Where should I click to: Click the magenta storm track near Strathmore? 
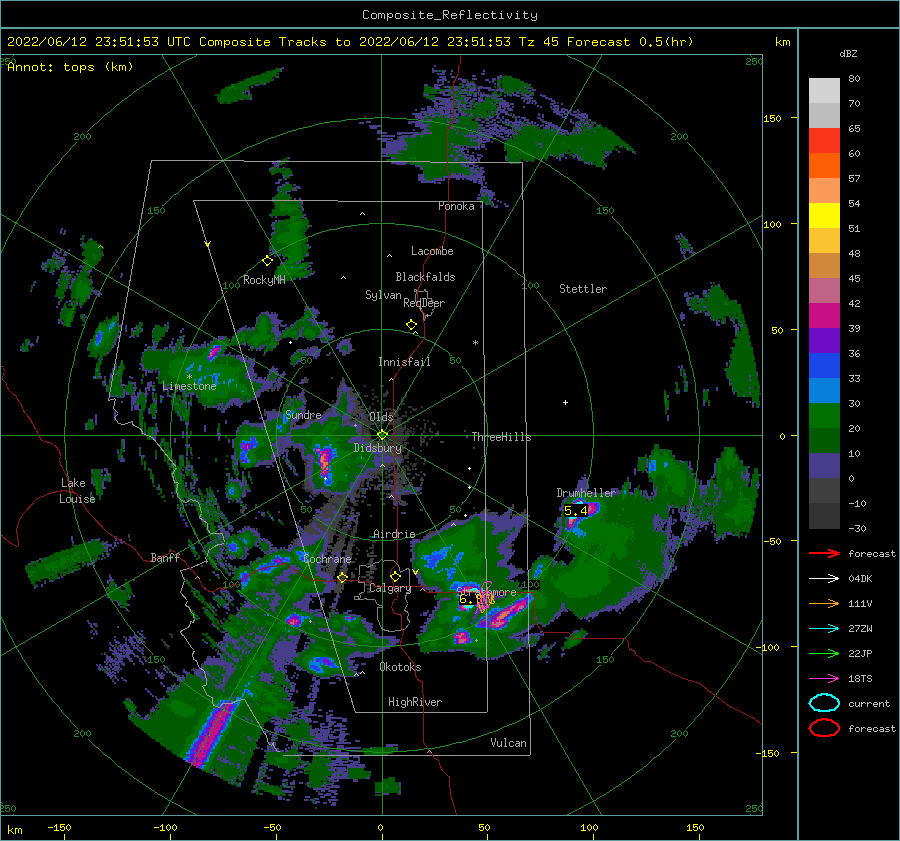485,599
